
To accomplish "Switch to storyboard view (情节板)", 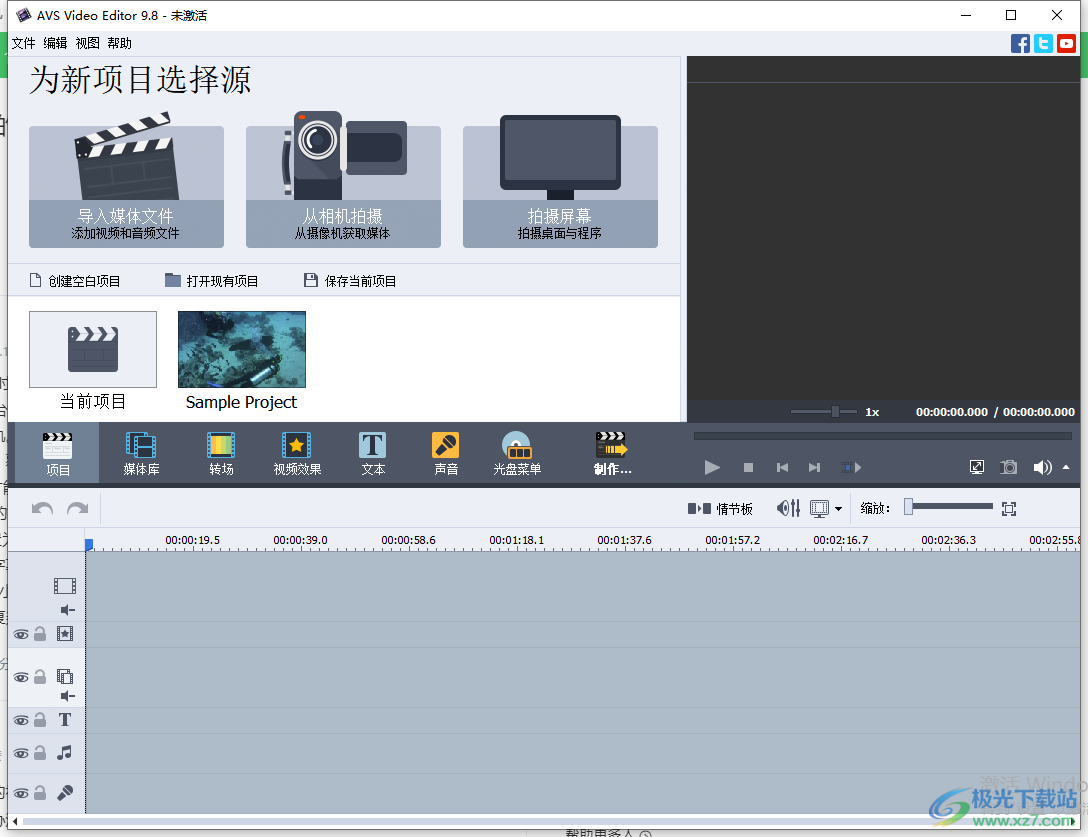I will point(720,509).
